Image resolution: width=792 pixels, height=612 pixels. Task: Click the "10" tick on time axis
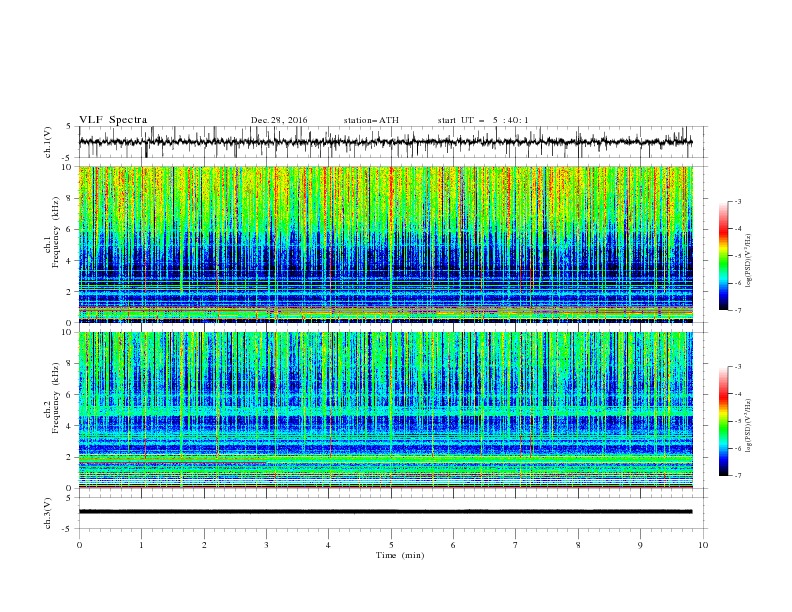tap(703, 545)
